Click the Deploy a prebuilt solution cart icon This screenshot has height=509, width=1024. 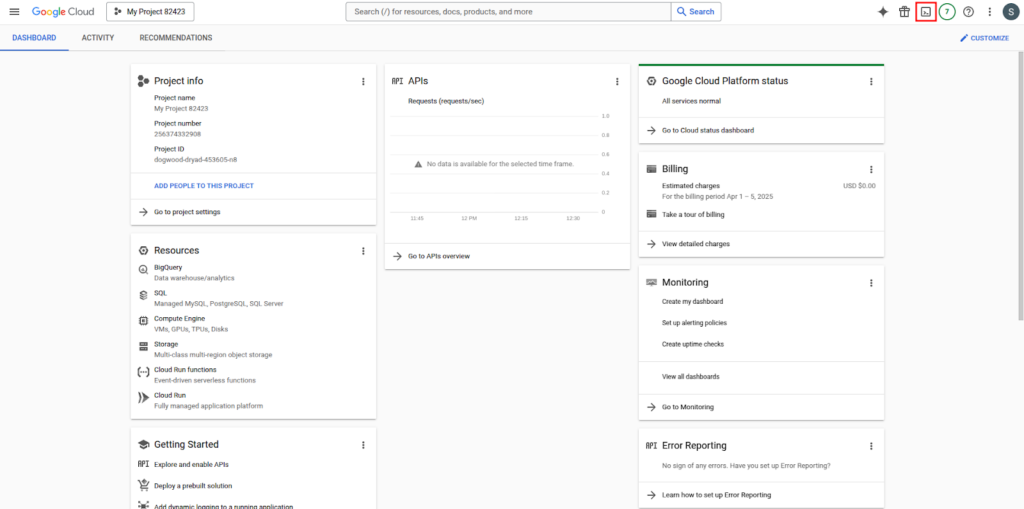[143, 485]
